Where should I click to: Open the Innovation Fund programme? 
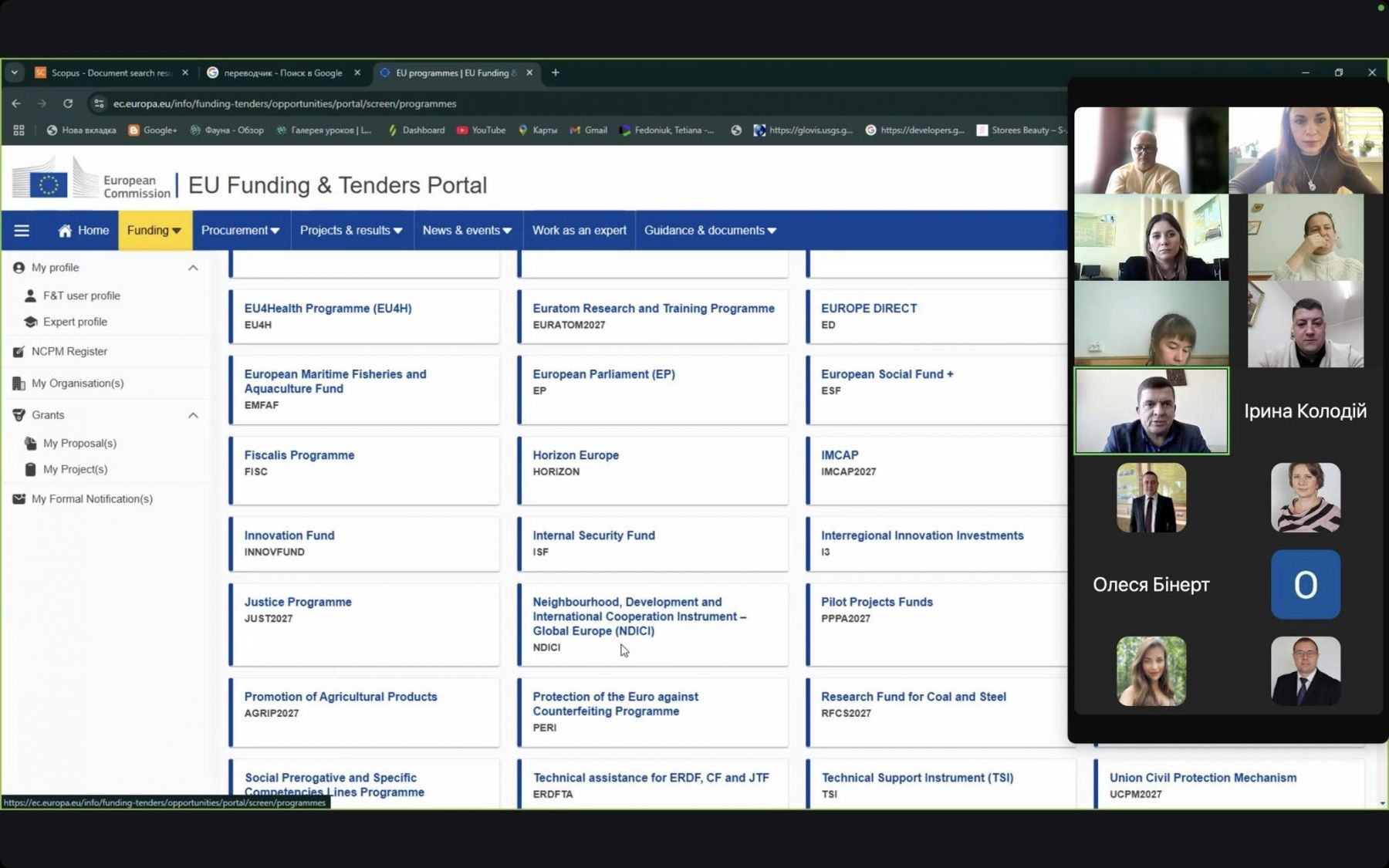point(364,544)
